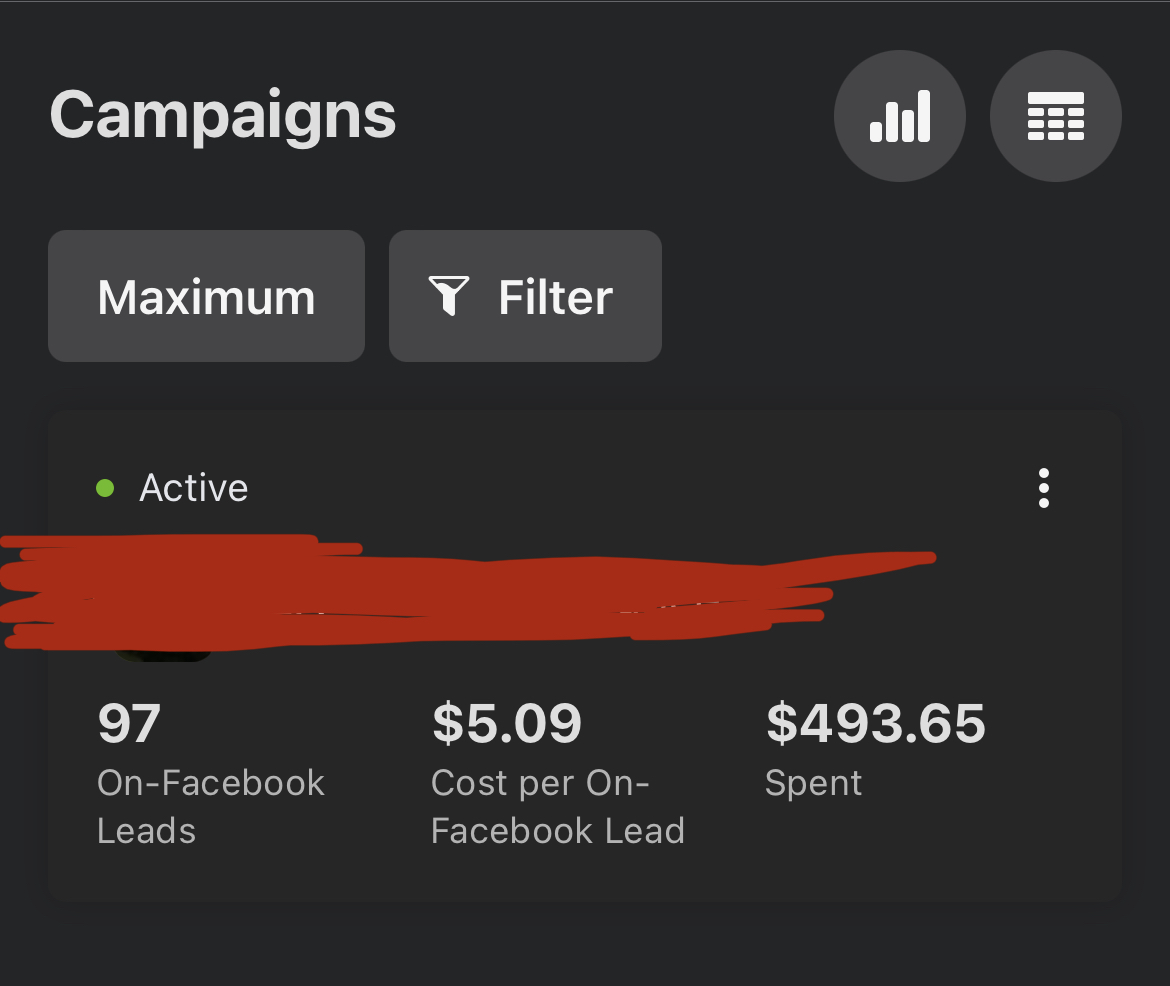The height and width of the screenshot is (986, 1170).
Task: Click the Campaigns heading
Action: pyautogui.click(x=223, y=115)
